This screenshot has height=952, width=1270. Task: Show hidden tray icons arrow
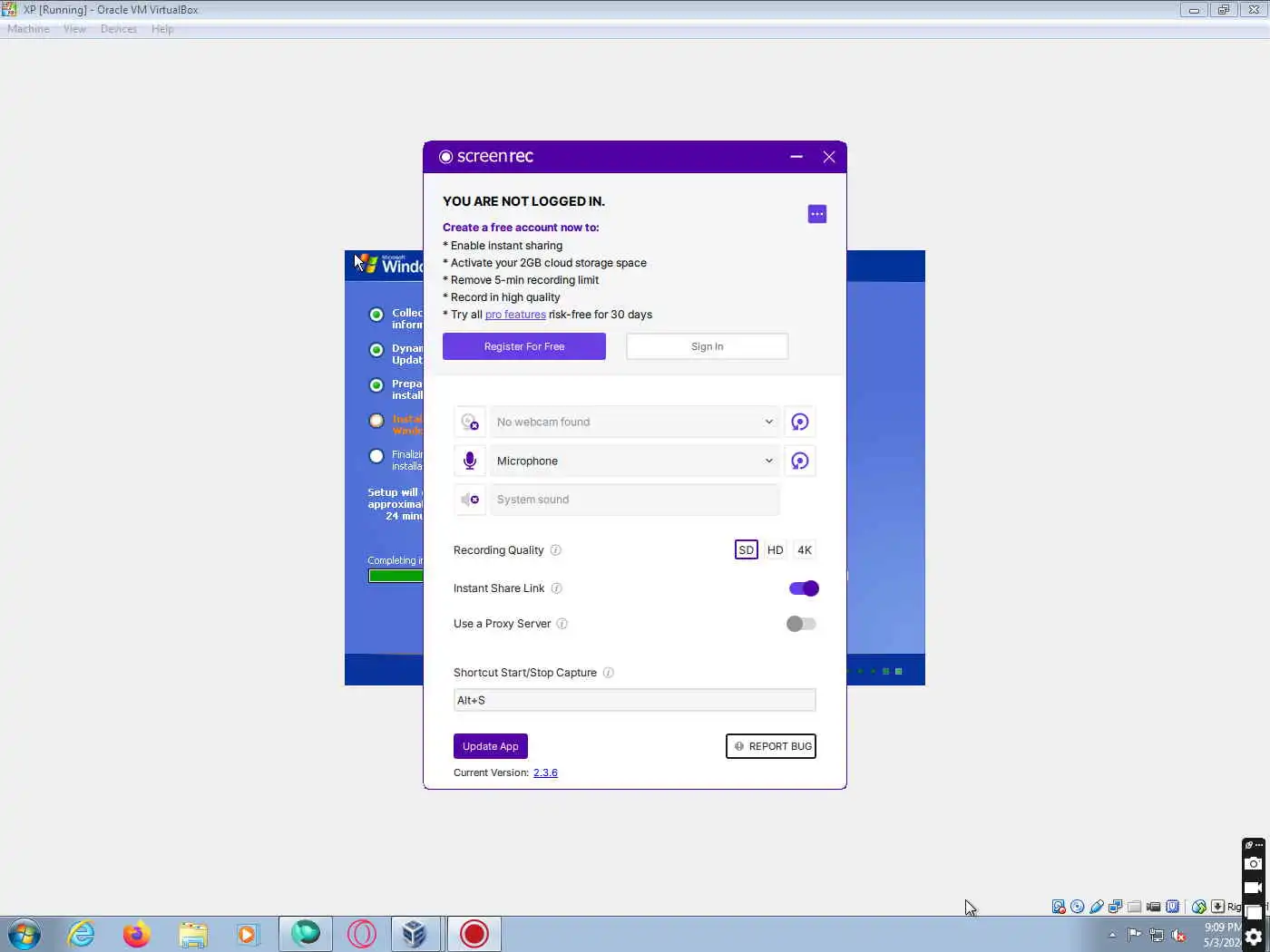coord(1112,935)
